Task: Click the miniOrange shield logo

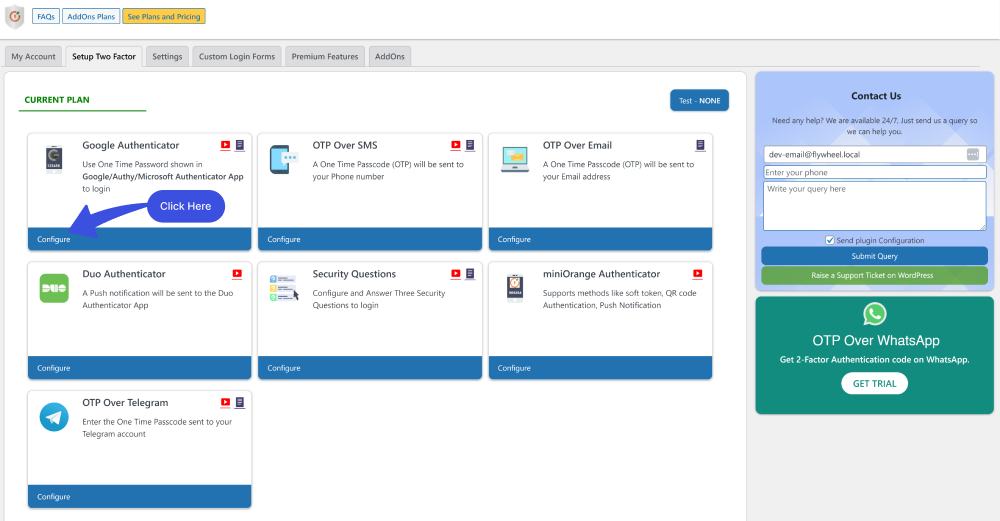Action: (x=15, y=17)
